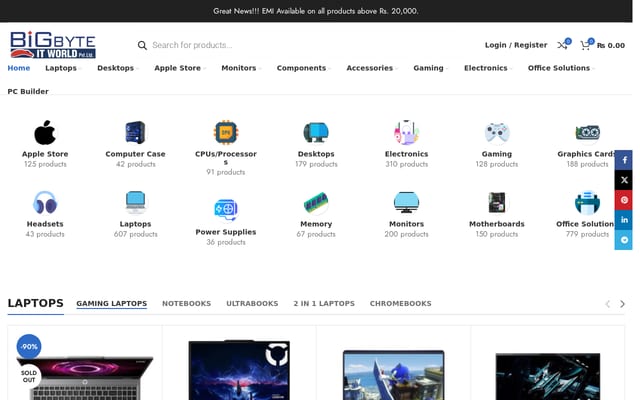Switch to the 2 in 1 Laptops tab
640x400 pixels.
(324, 304)
